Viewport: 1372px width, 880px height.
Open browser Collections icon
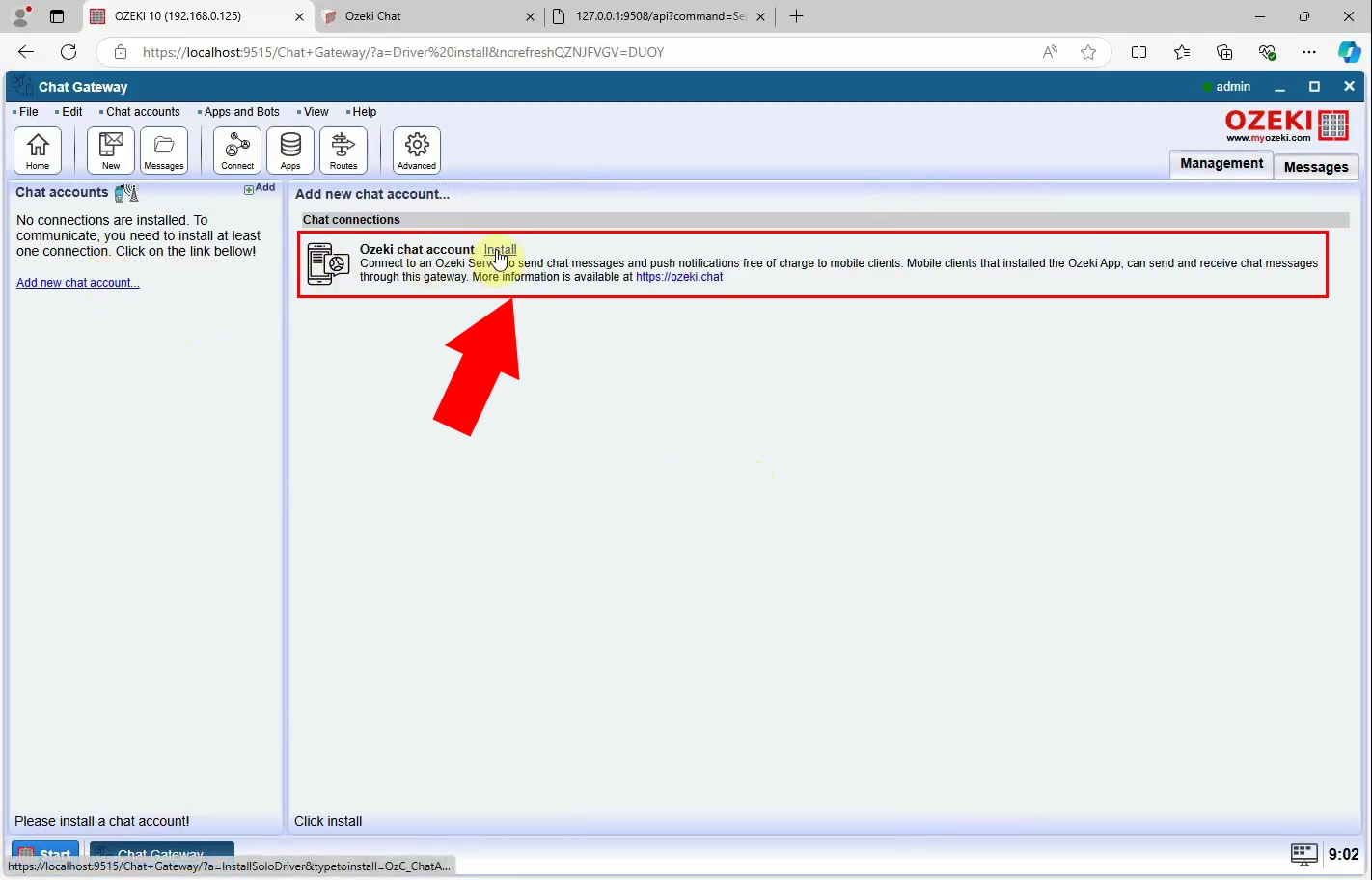(x=1224, y=52)
